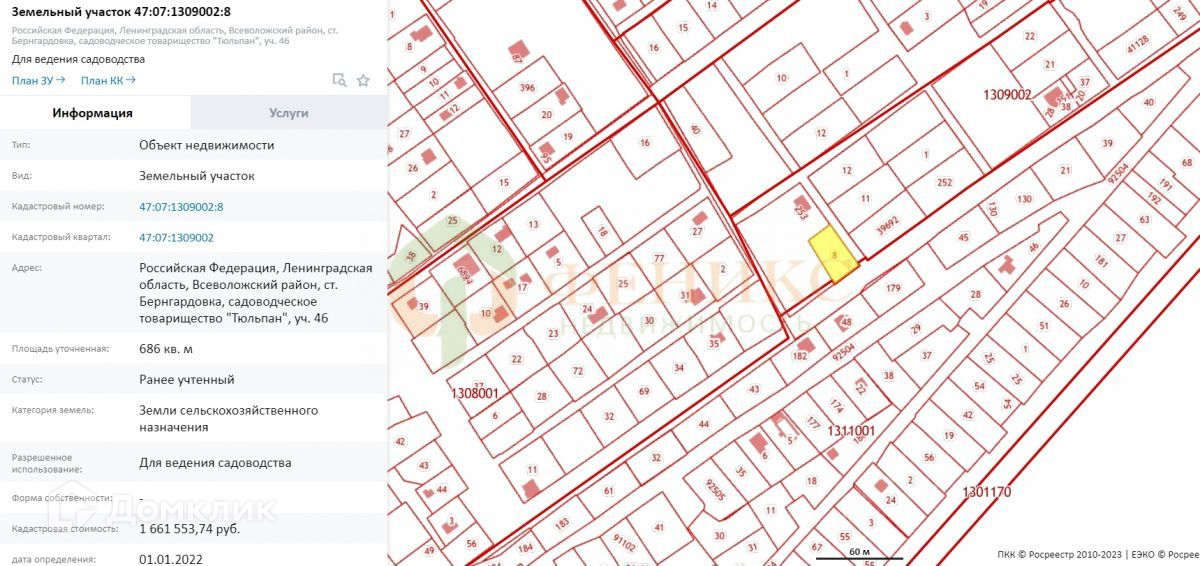Click quarter label 1309002 on the map
Viewport: 1200px width, 566px height.
coord(1007,95)
